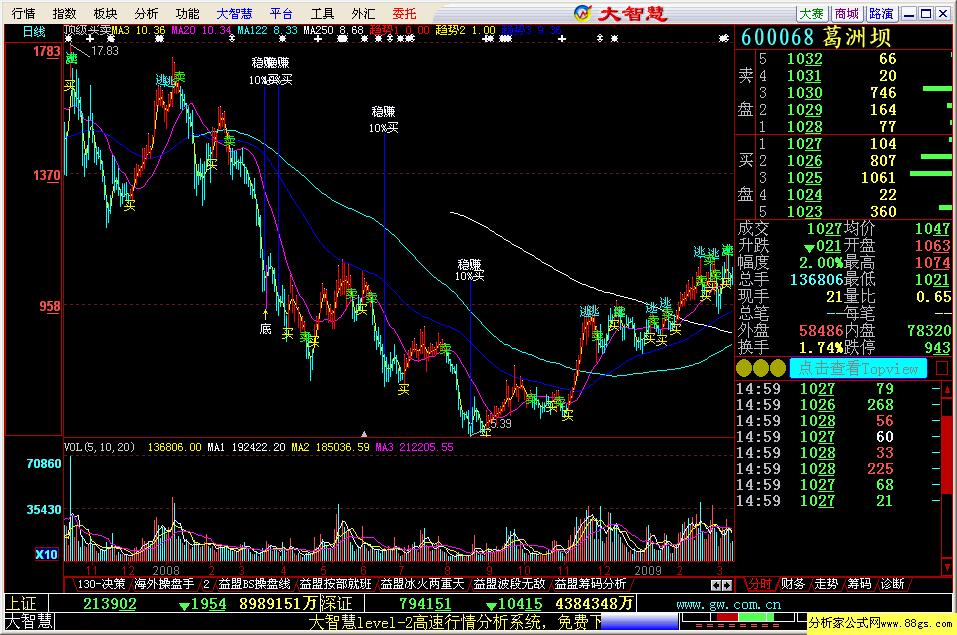Click sell level 5 price 1032
Image resolution: width=957 pixels, height=635 pixels.
804,59
